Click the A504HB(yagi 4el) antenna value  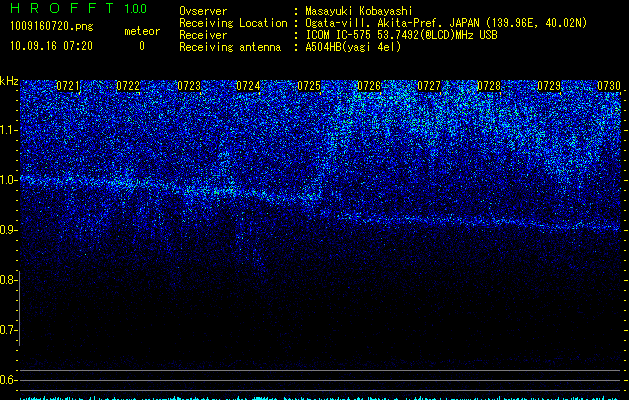pos(353,47)
